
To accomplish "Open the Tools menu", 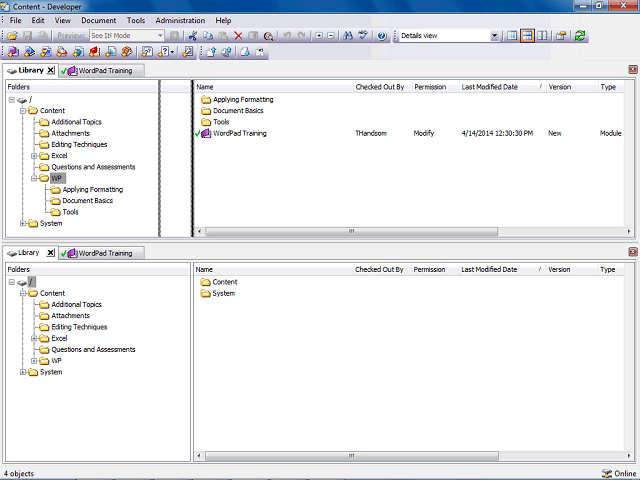I will coord(136,20).
